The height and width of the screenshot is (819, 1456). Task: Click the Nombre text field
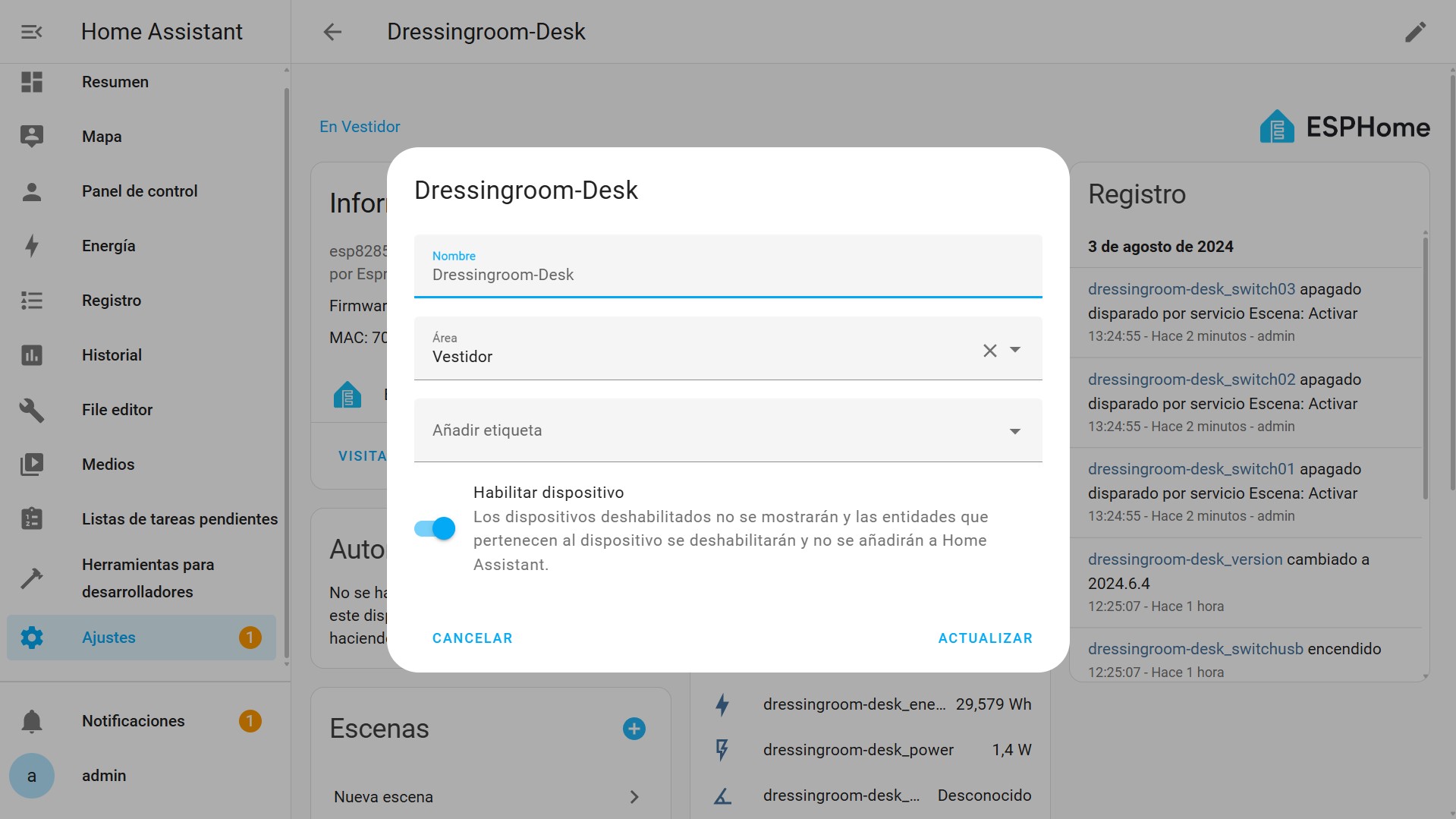click(x=727, y=275)
